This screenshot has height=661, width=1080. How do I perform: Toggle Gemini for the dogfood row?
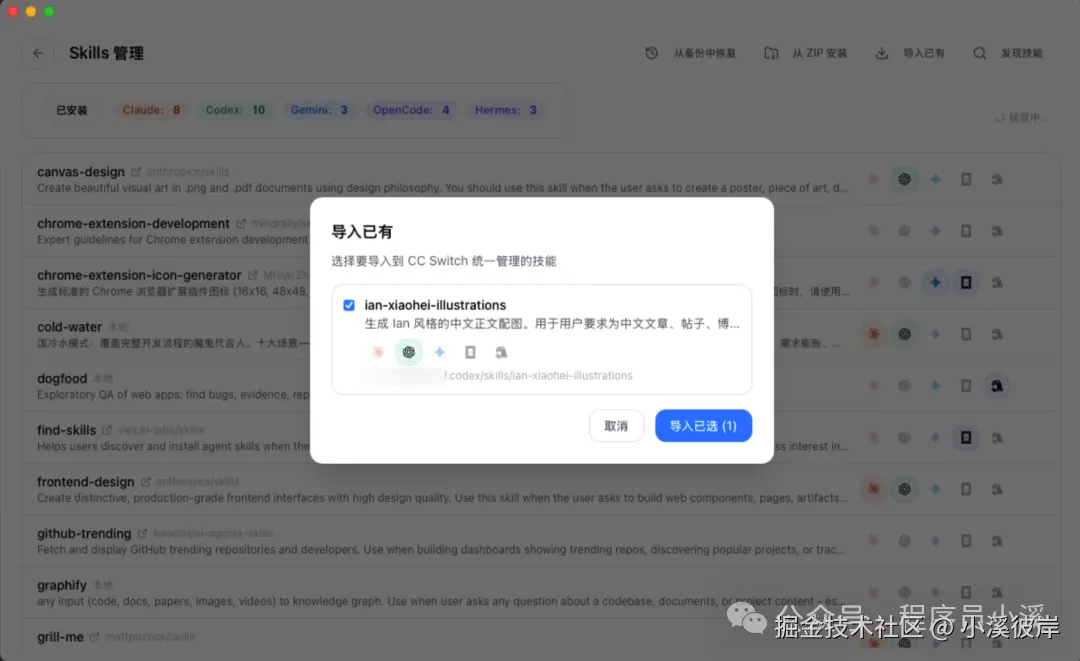pyautogui.click(x=935, y=386)
